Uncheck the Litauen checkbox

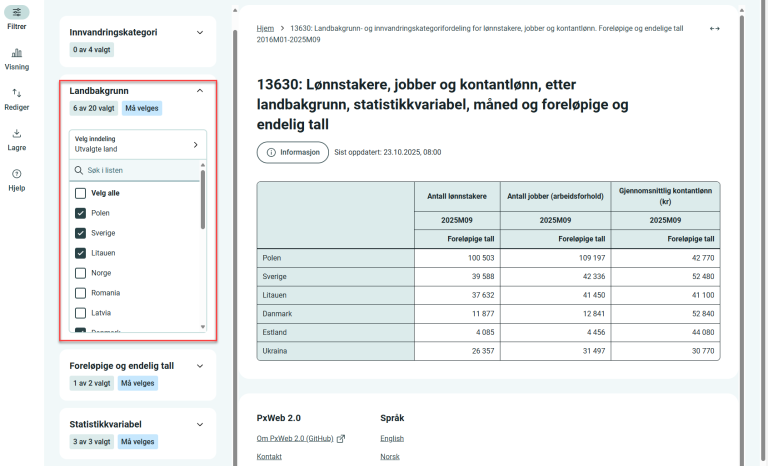pyautogui.click(x=80, y=253)
